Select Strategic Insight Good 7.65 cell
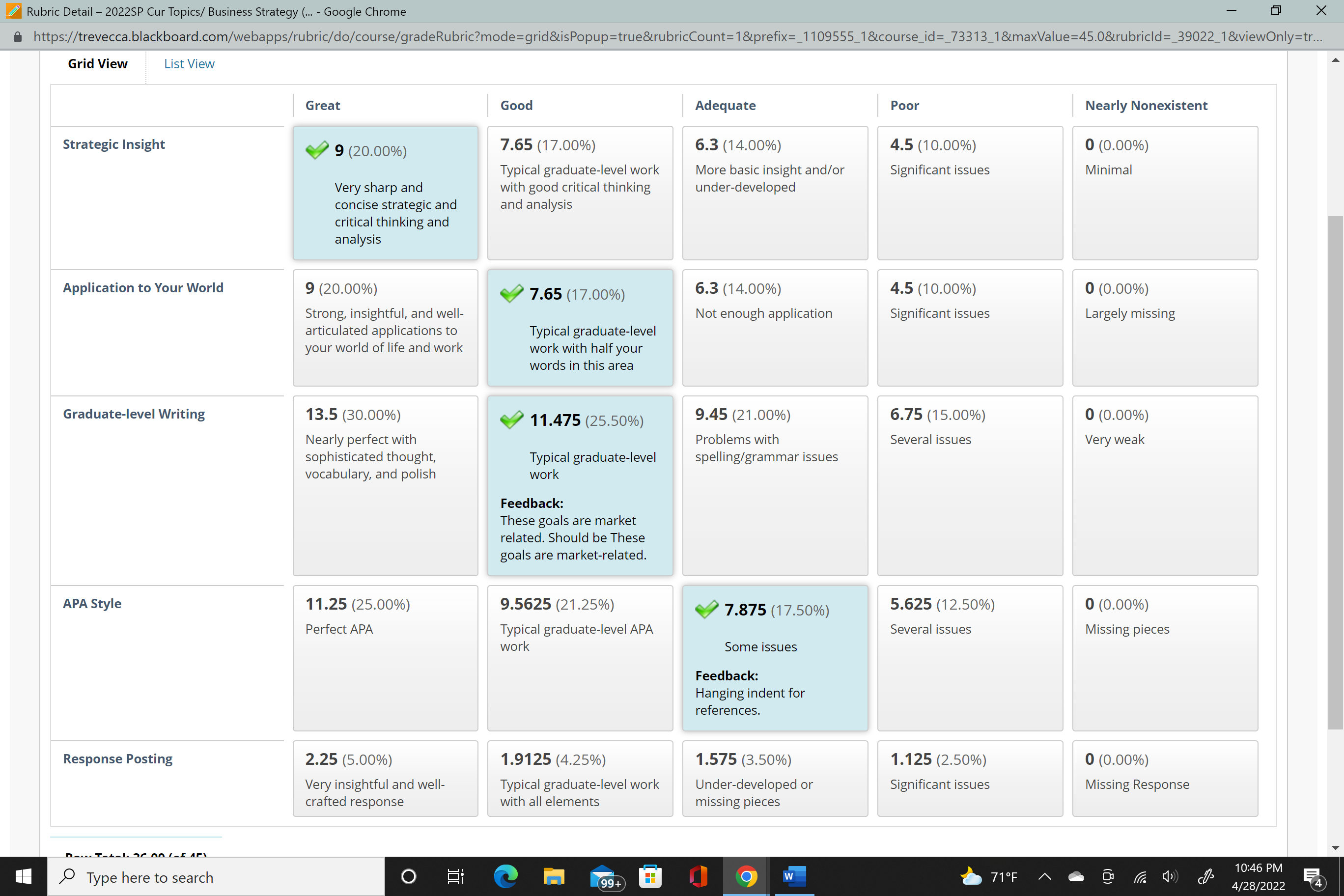 580,193
